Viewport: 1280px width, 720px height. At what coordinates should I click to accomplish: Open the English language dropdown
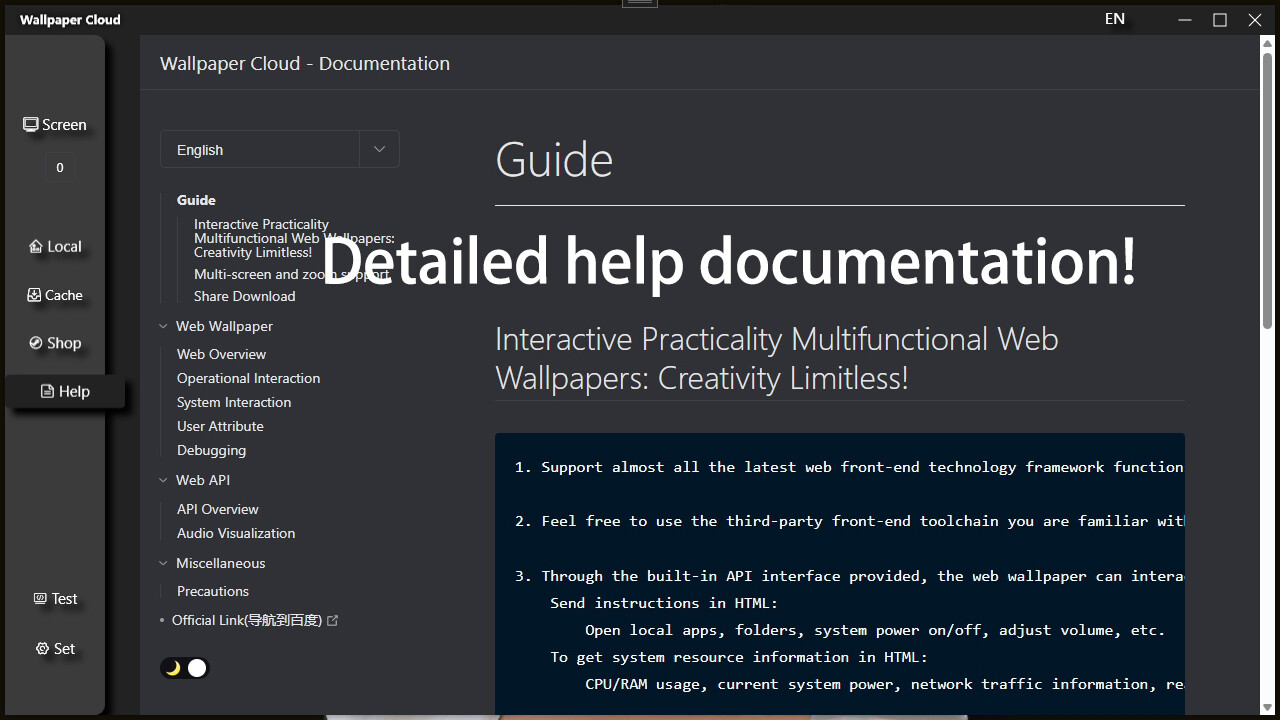coord(279,148)
